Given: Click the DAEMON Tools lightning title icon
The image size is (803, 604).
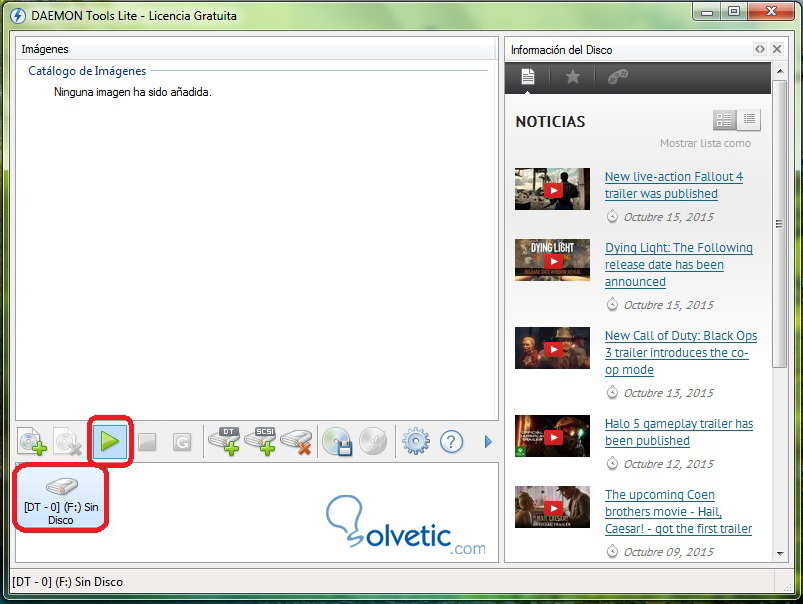Looking at the screenshot, I should (18, 16).
